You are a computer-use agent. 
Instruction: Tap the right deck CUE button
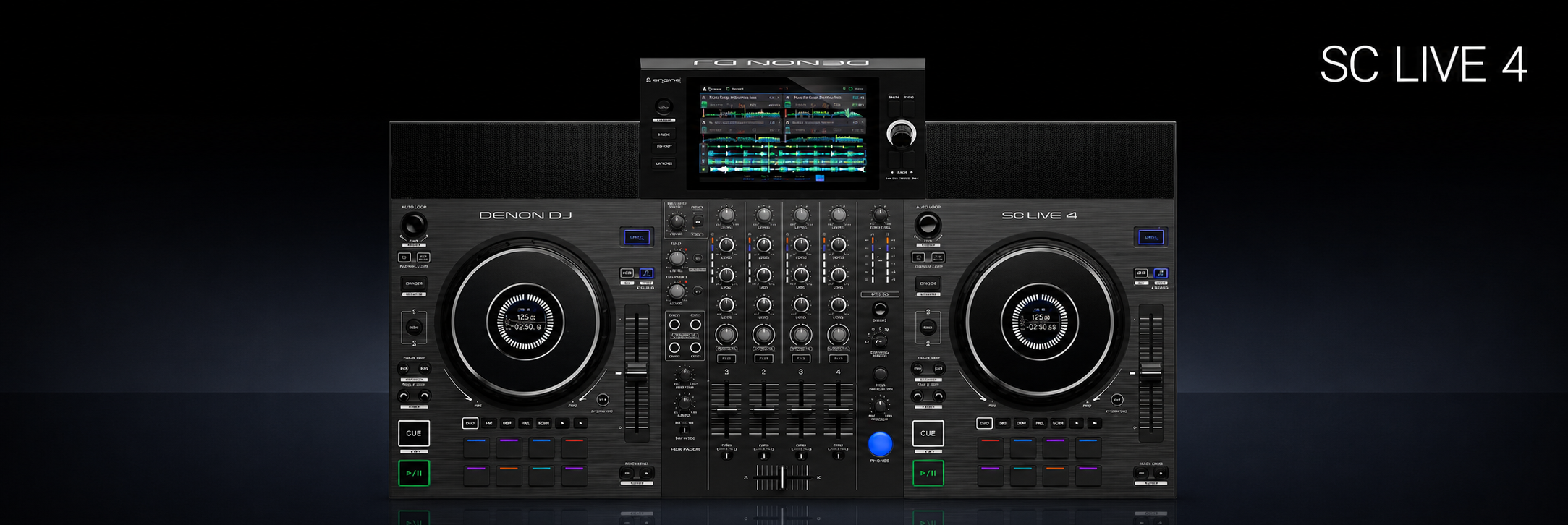(x=928, y=433)
